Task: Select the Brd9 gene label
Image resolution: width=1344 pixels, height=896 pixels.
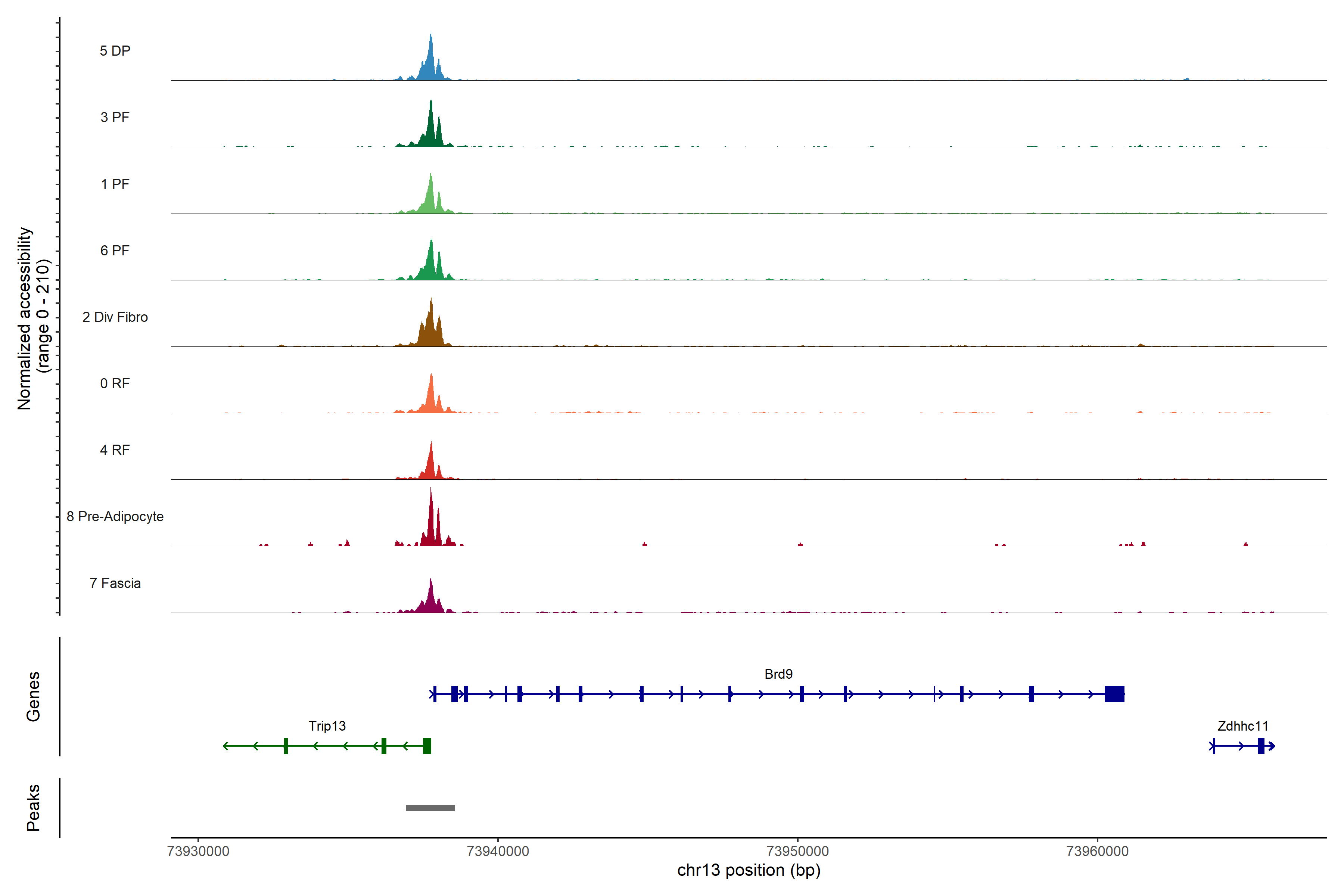Action: (778, 674)
